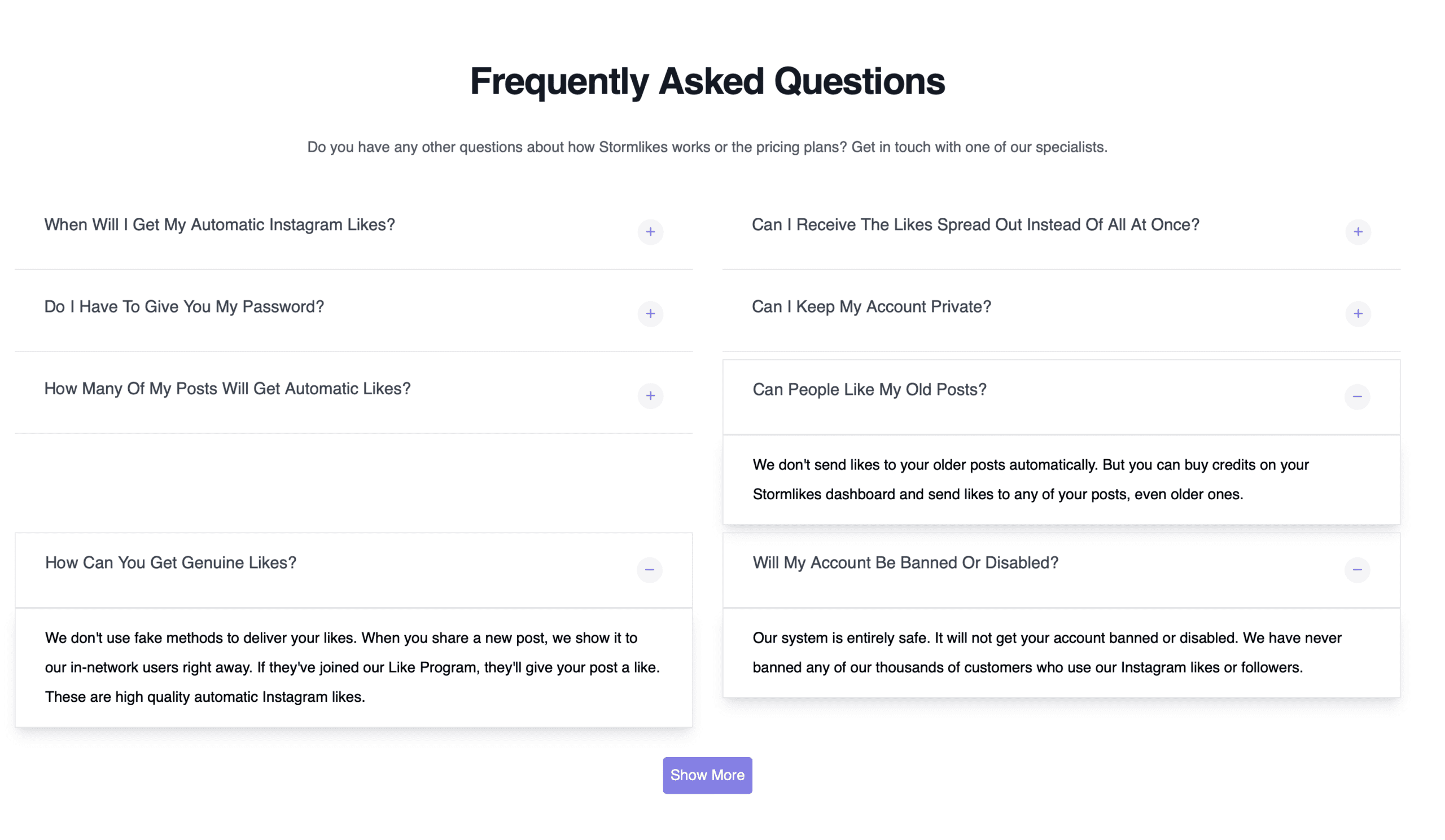This screenshot has height=840, width=1445.
Task: Click the minus icon on 'How Can You Get Genuine Likes?'
Action: [x=649, y=570]
